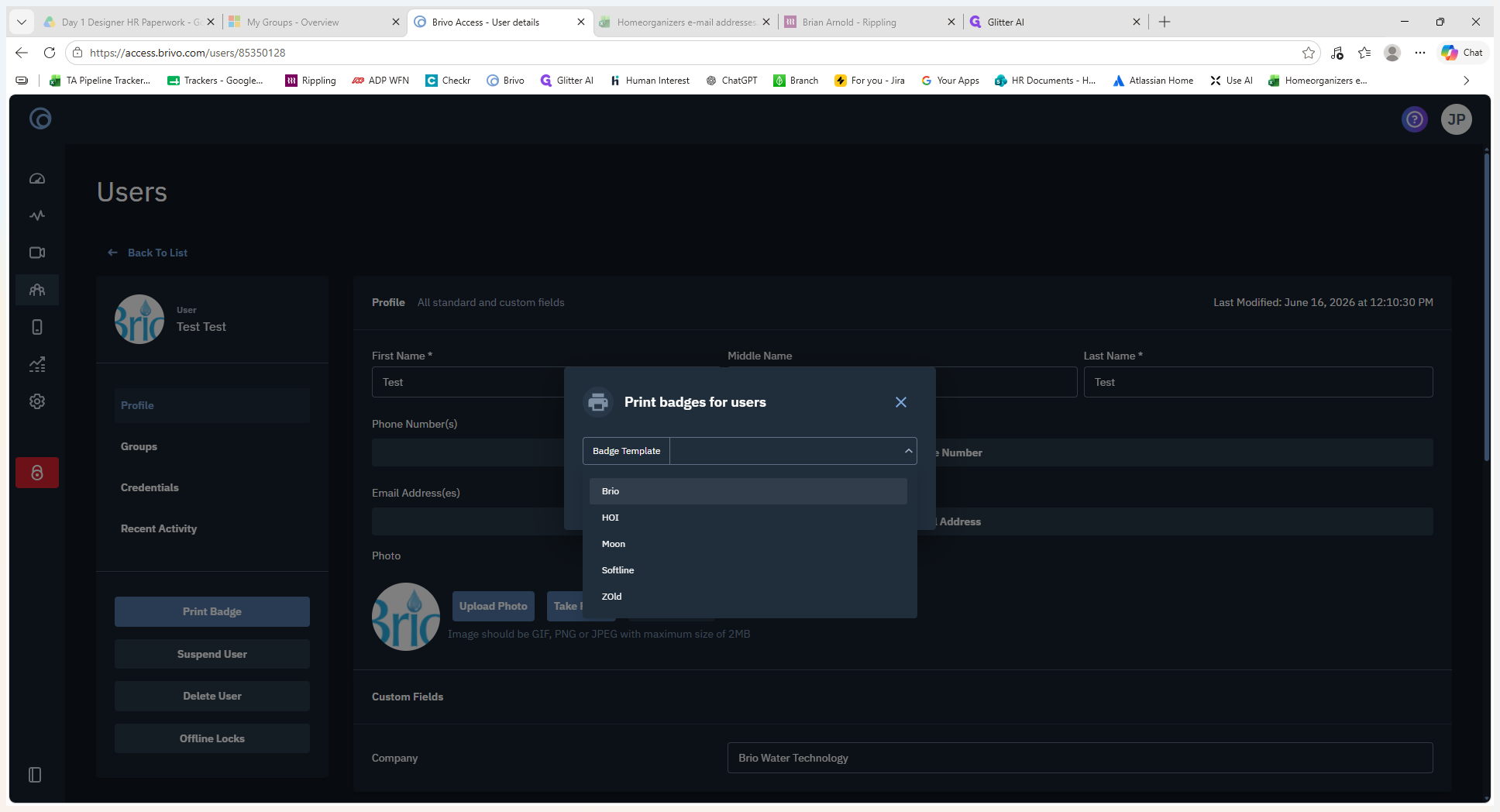This screenshot has height=812, width=1500.
Task: Go Back To List of users
Action: click(x=148, y=253)
